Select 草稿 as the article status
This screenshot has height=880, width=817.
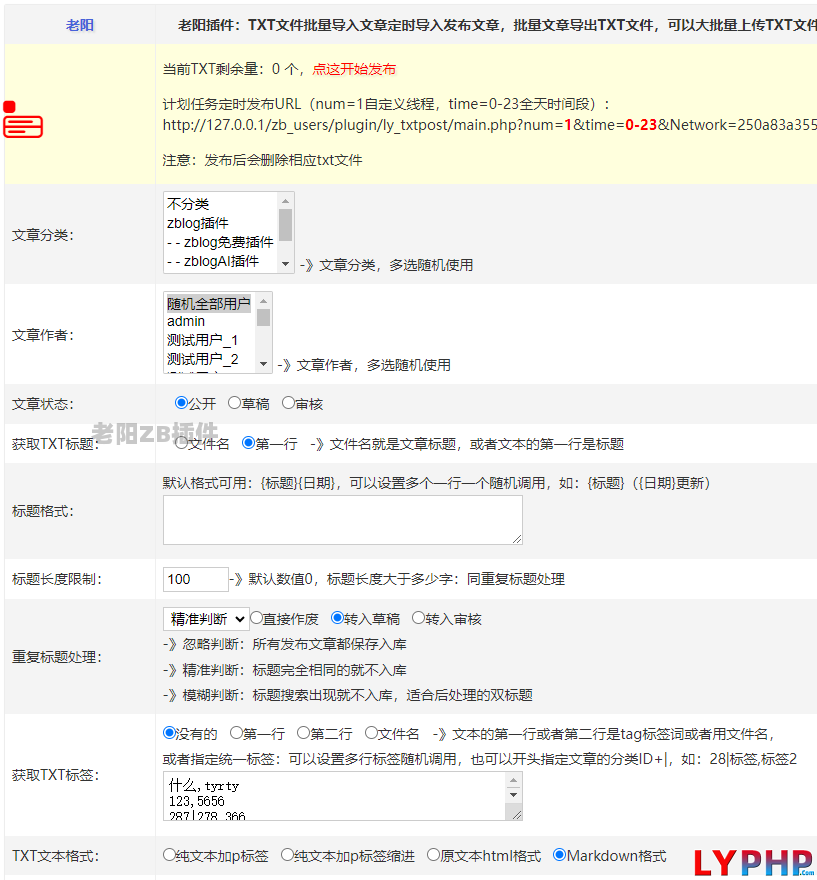tap(234, 403)
